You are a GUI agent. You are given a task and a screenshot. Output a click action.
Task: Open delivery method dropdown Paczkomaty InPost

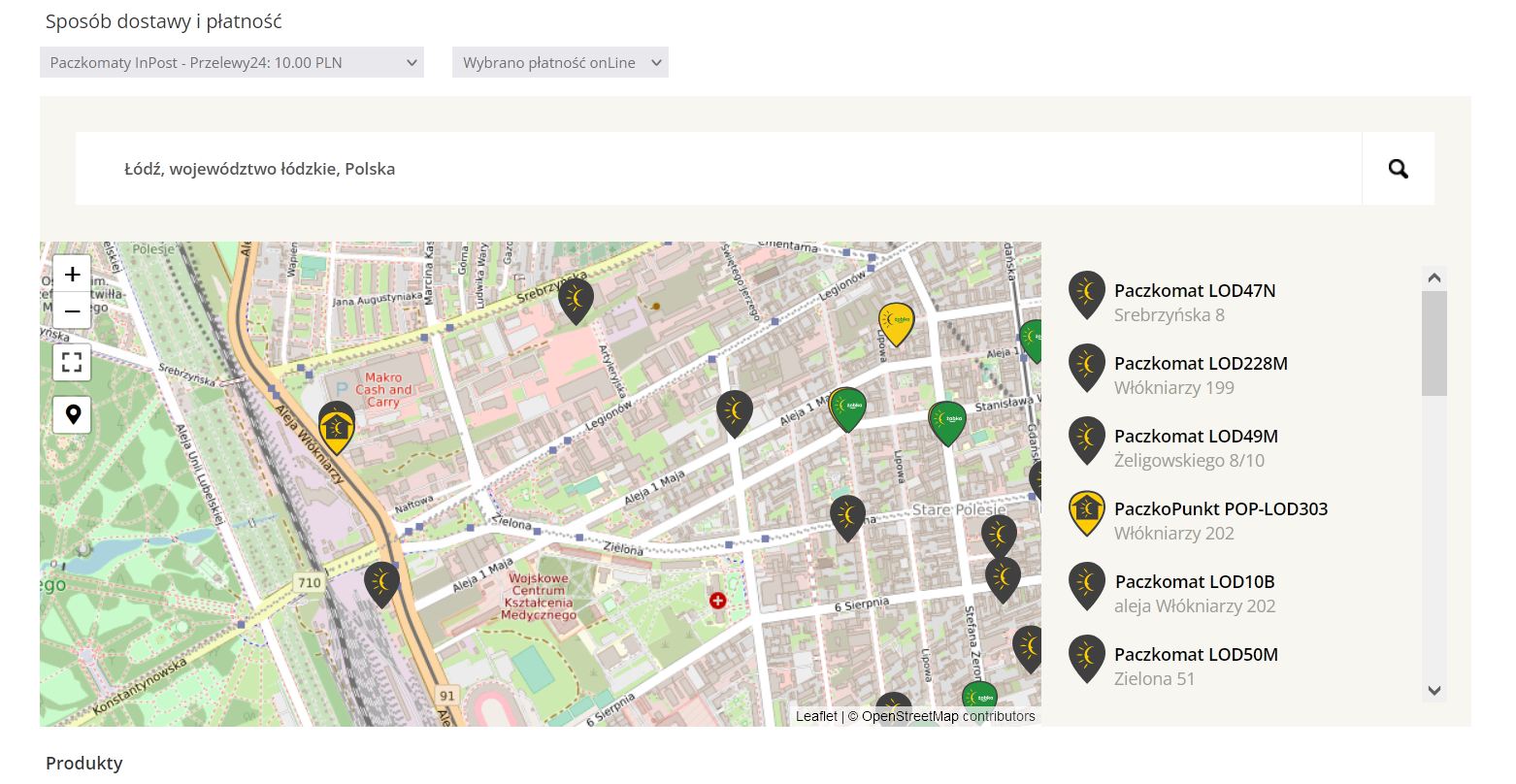point(232,62)
